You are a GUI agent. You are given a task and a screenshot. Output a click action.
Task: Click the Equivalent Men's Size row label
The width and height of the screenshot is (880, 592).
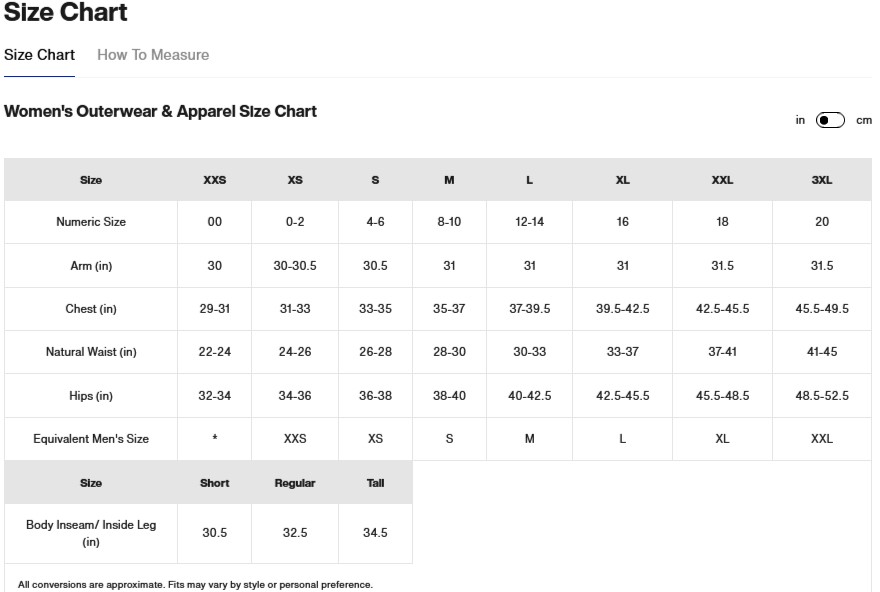coord(91,439)
